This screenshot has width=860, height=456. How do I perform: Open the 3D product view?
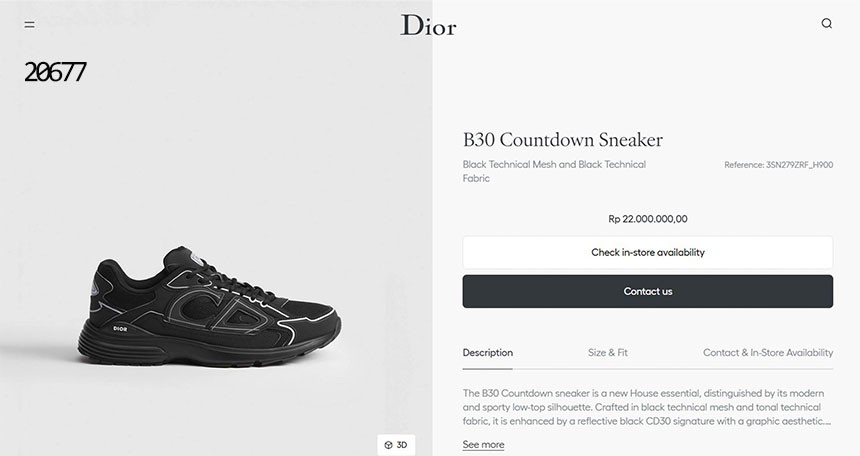(x=396, y=445)
